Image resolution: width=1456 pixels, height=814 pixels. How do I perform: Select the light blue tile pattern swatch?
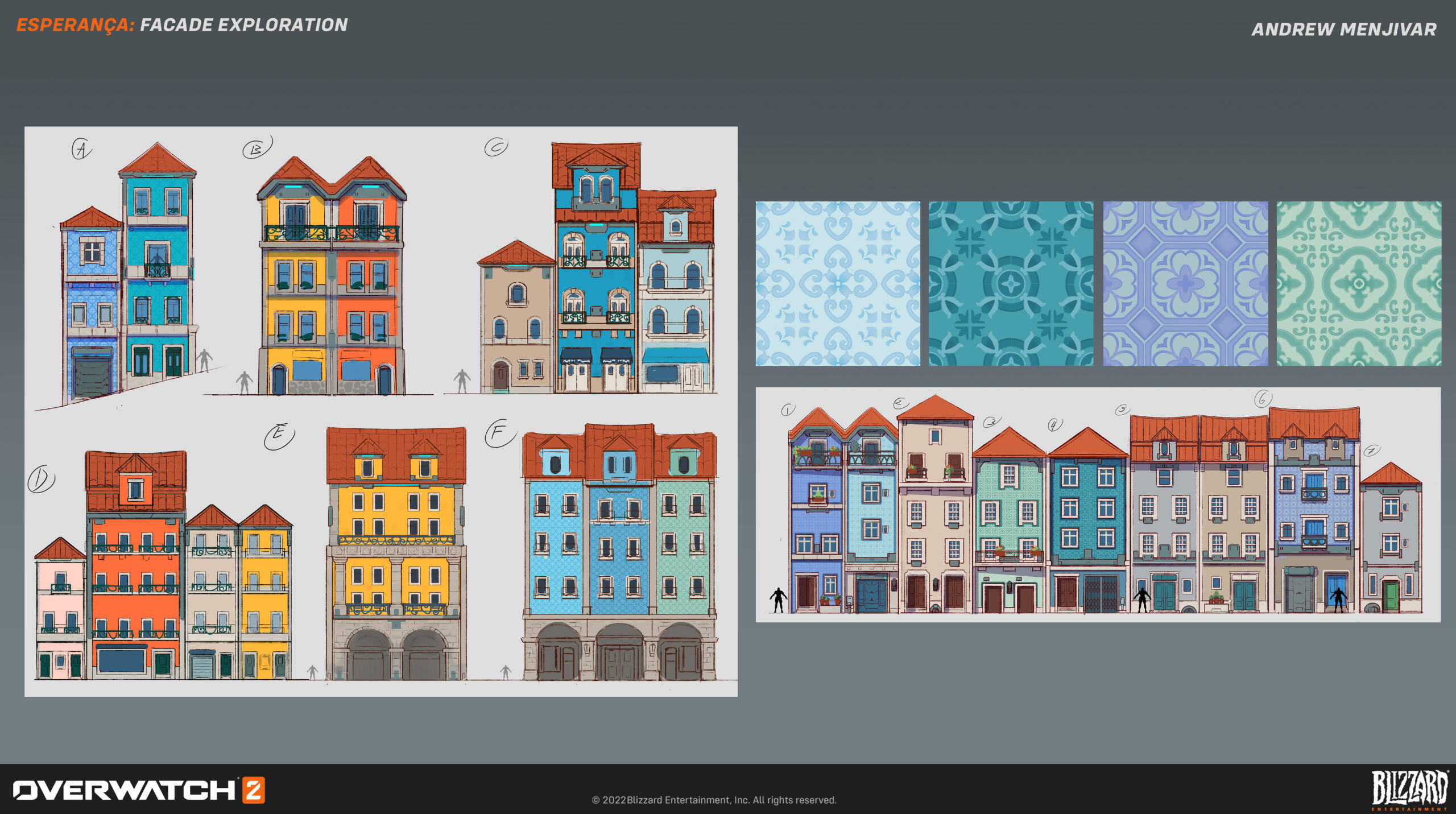[838, 283]
